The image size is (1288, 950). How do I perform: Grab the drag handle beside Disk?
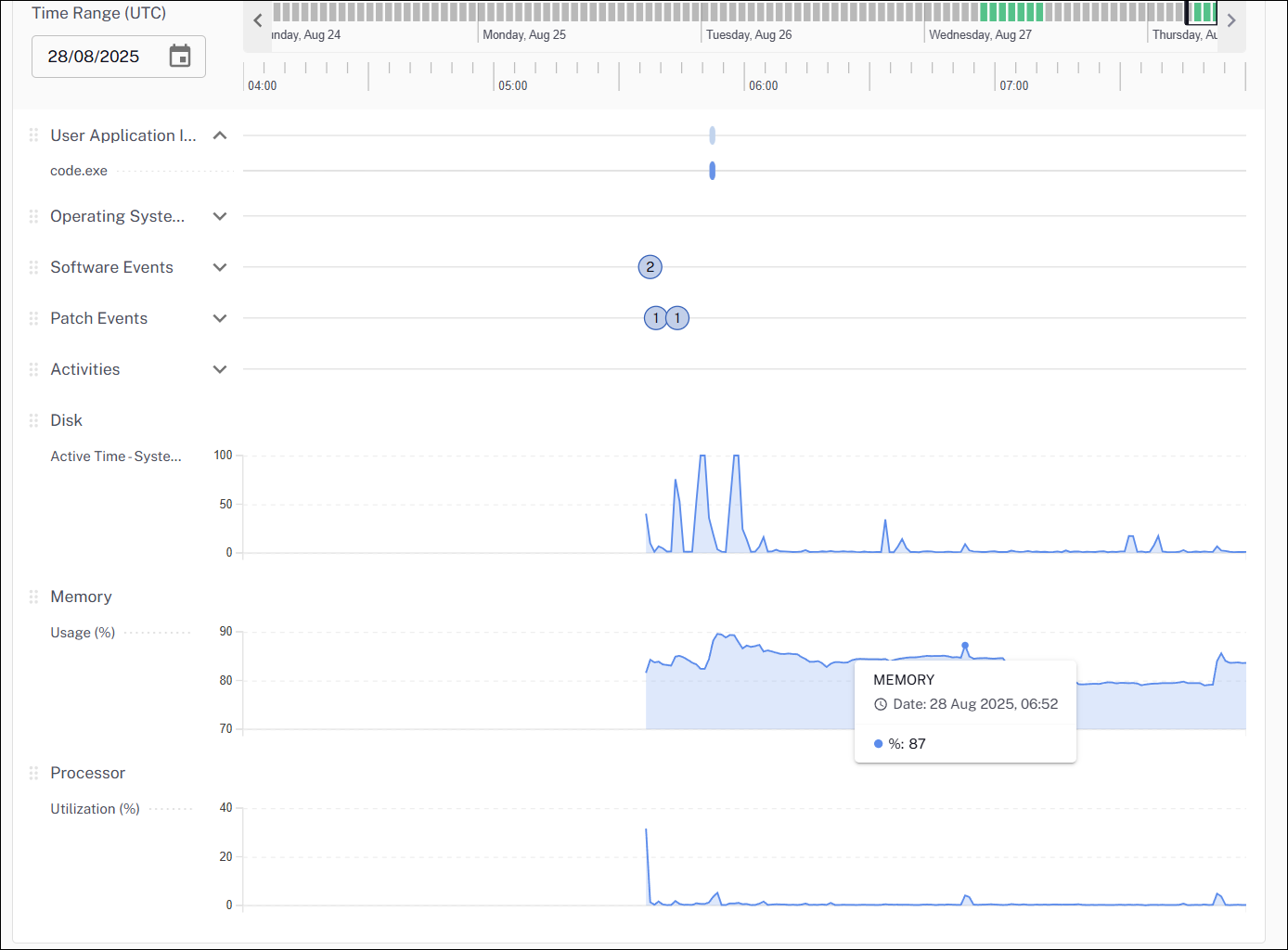(33, 420)
